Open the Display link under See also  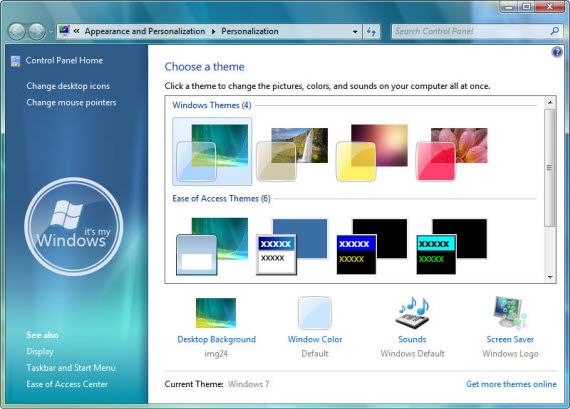click(x=40, y=352)
